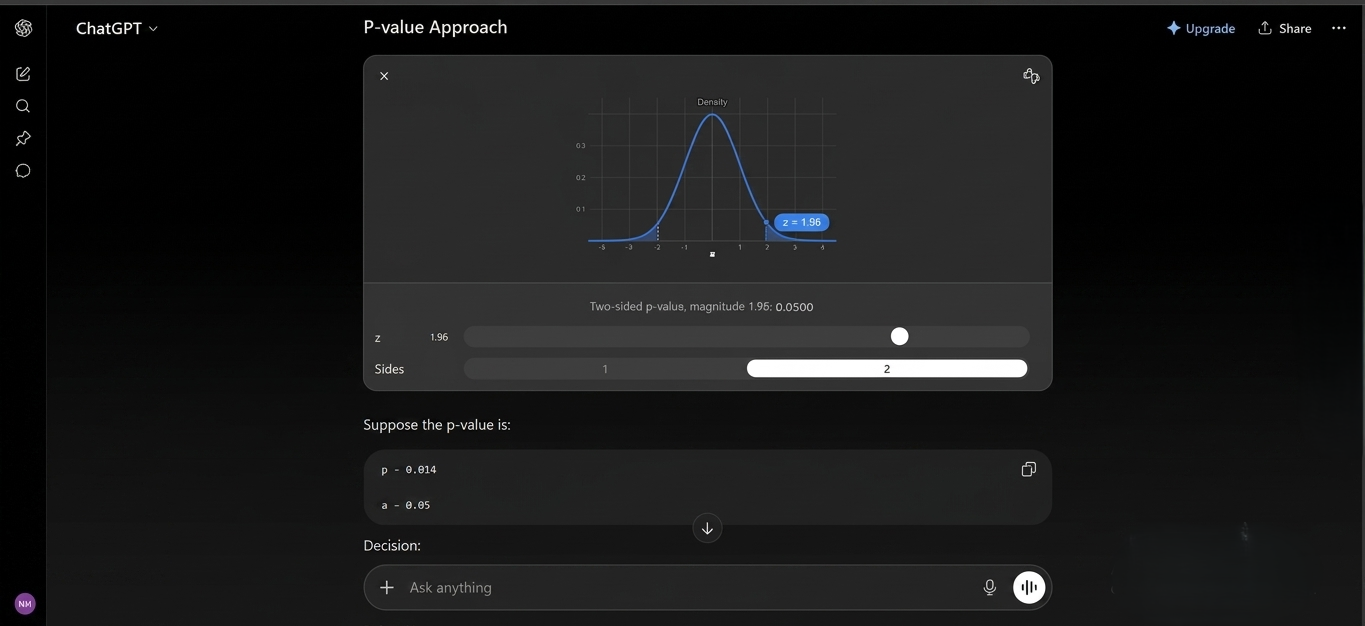Share this conversation
This screenshot has height=626, width=1365.
pos(1285,28)
